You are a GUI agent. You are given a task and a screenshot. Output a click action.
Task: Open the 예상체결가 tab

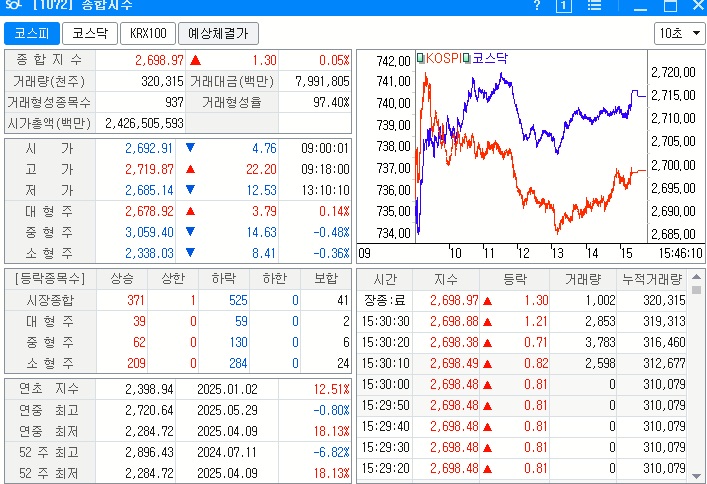point(218,33)
